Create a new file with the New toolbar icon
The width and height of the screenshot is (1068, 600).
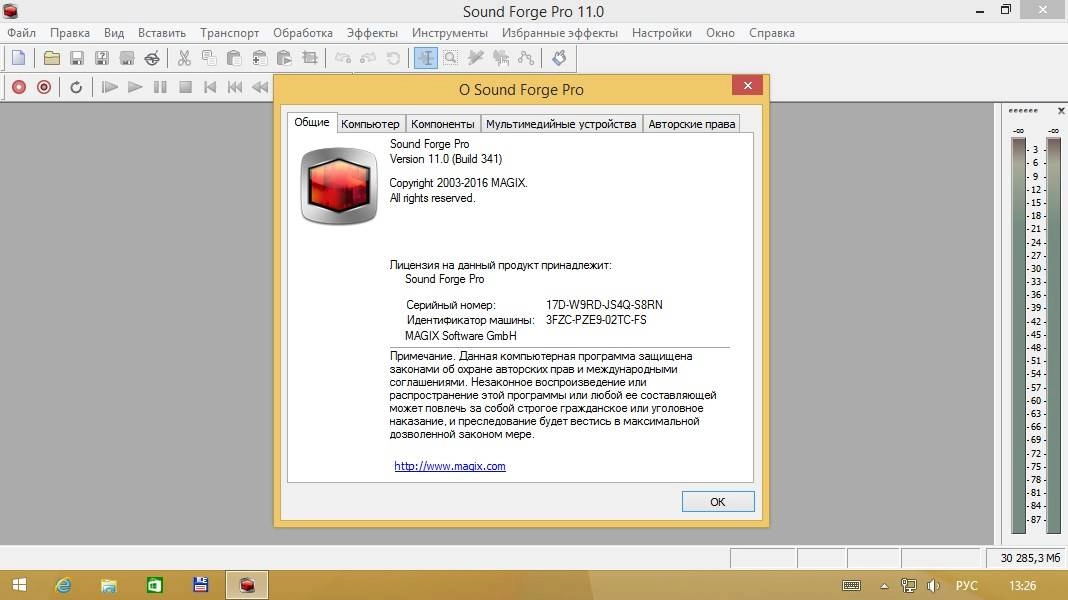pos(19,58)
